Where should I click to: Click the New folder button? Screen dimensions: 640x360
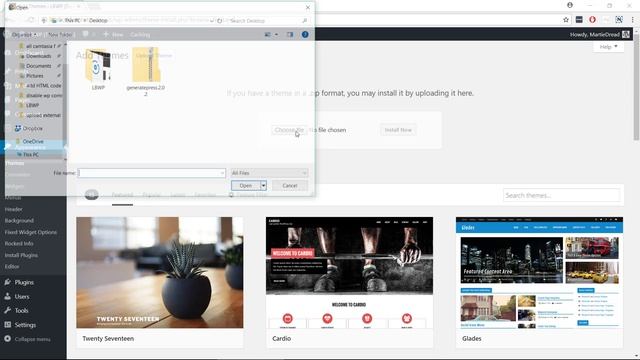[60, 35]
